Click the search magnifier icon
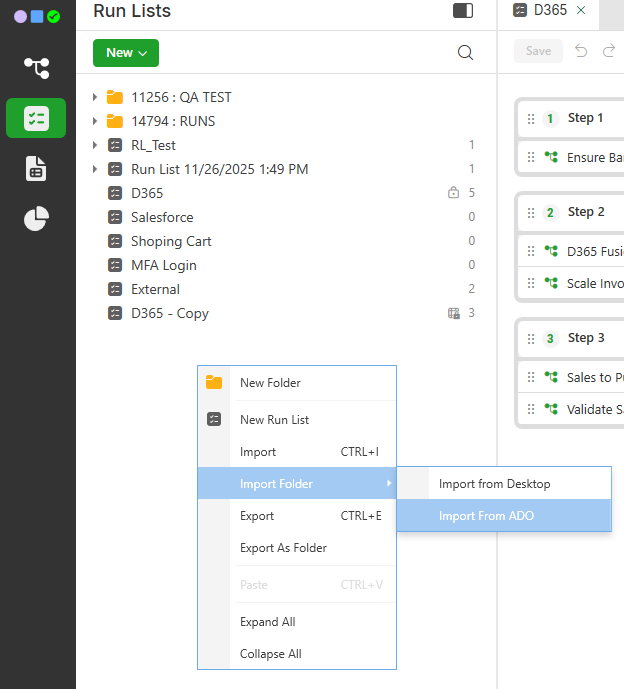 [x=465, y=53]
